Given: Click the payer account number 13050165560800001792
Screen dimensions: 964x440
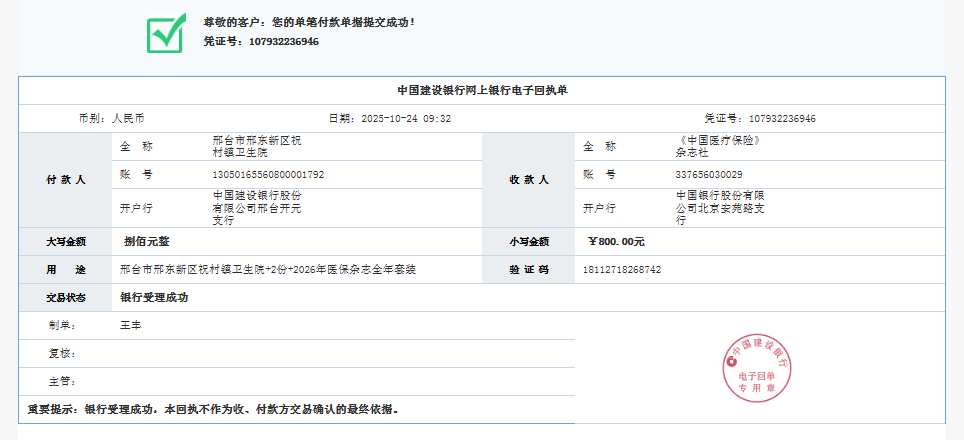Looking at the screenshot, I should 268,174.
